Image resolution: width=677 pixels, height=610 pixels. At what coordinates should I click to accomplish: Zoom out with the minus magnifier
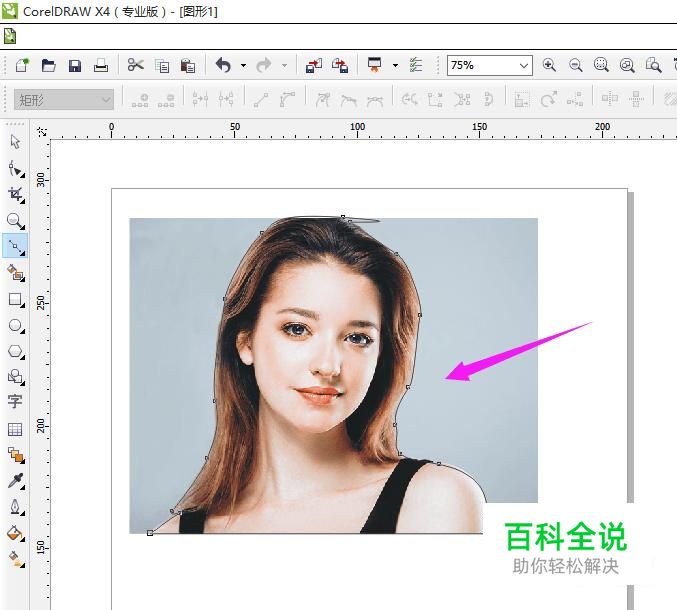pyautogui.click(x=576, y=65)
